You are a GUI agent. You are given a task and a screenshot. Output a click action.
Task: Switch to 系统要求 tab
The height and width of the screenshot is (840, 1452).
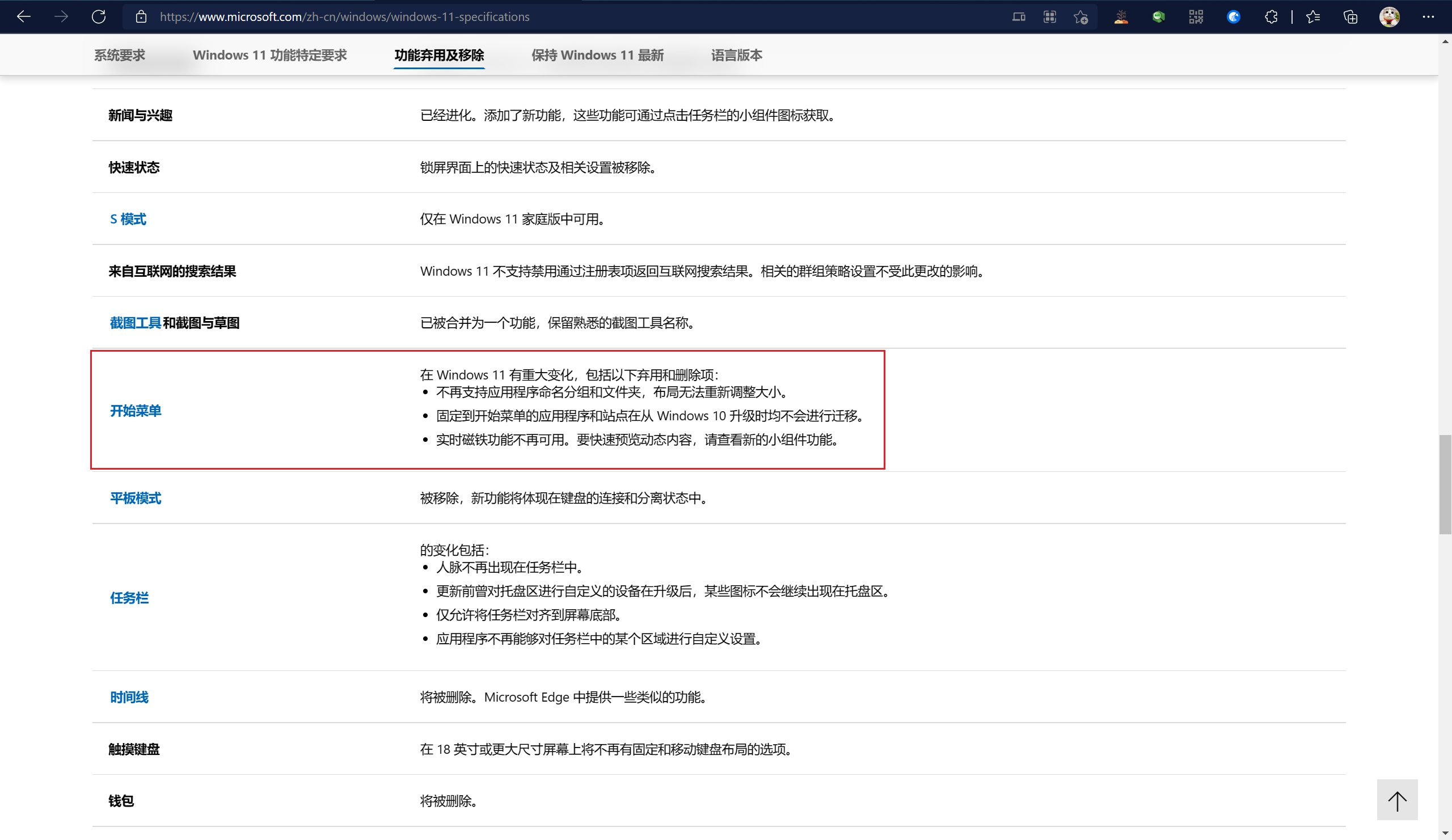click(x=120, y=54)
